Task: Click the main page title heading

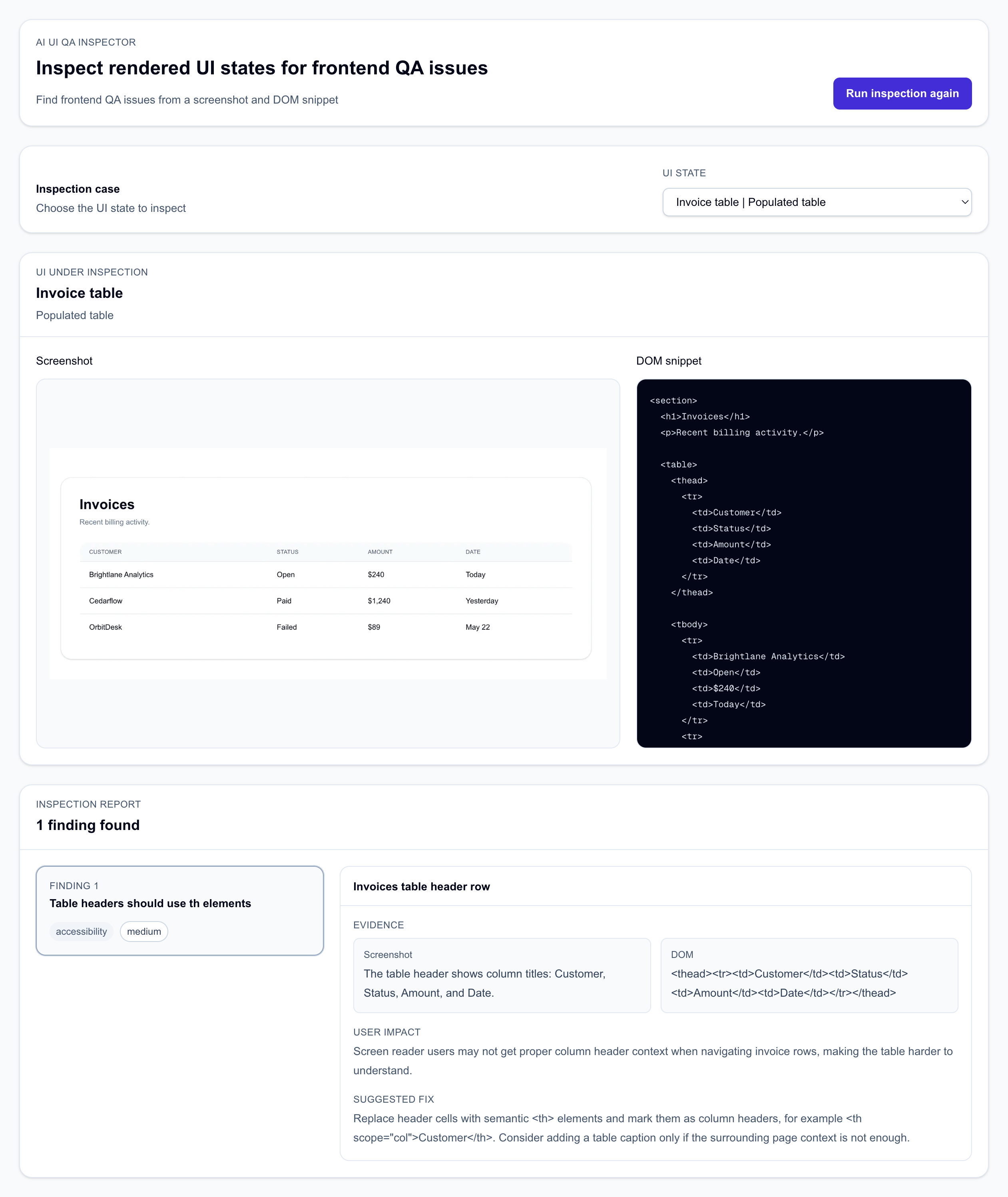Action: coord(262,68)
